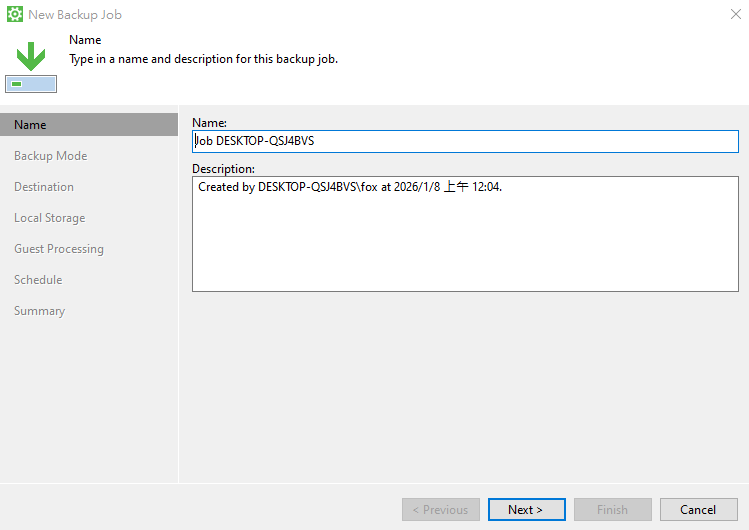The width and height of the screenshot is (749, 530).
Task: Click the 'Type in a name and description' instruction
Action: pos(203,59)
